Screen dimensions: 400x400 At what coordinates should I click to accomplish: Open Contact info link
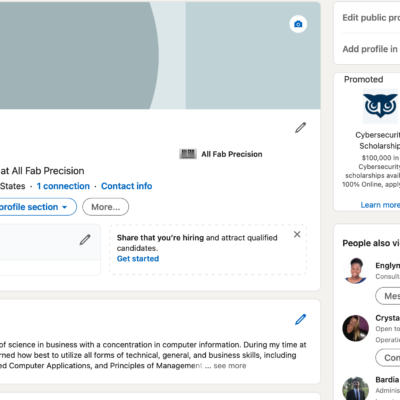click(127, 186)
